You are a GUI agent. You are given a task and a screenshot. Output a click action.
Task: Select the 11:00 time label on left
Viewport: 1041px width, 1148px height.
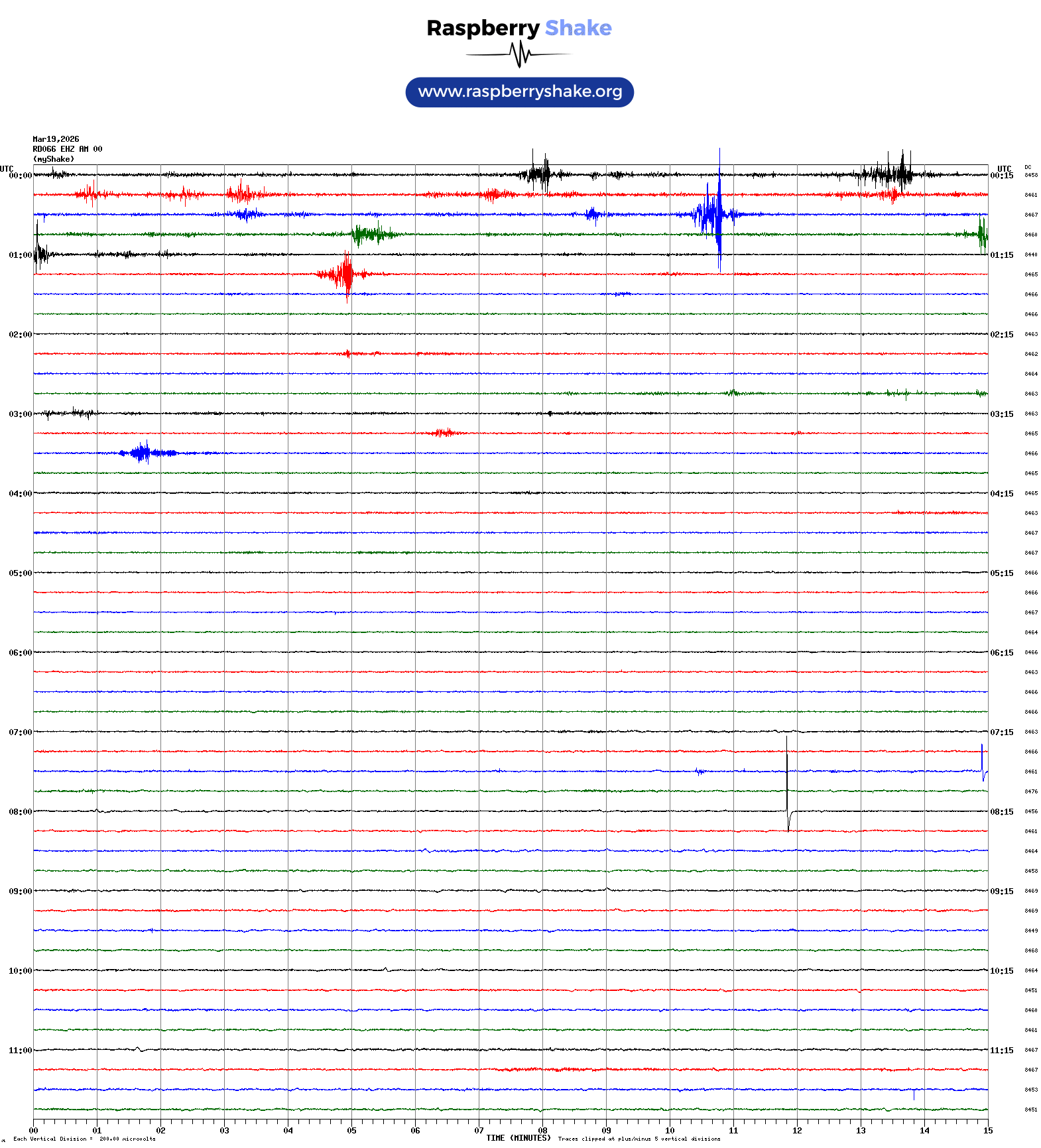[20, 1051]
